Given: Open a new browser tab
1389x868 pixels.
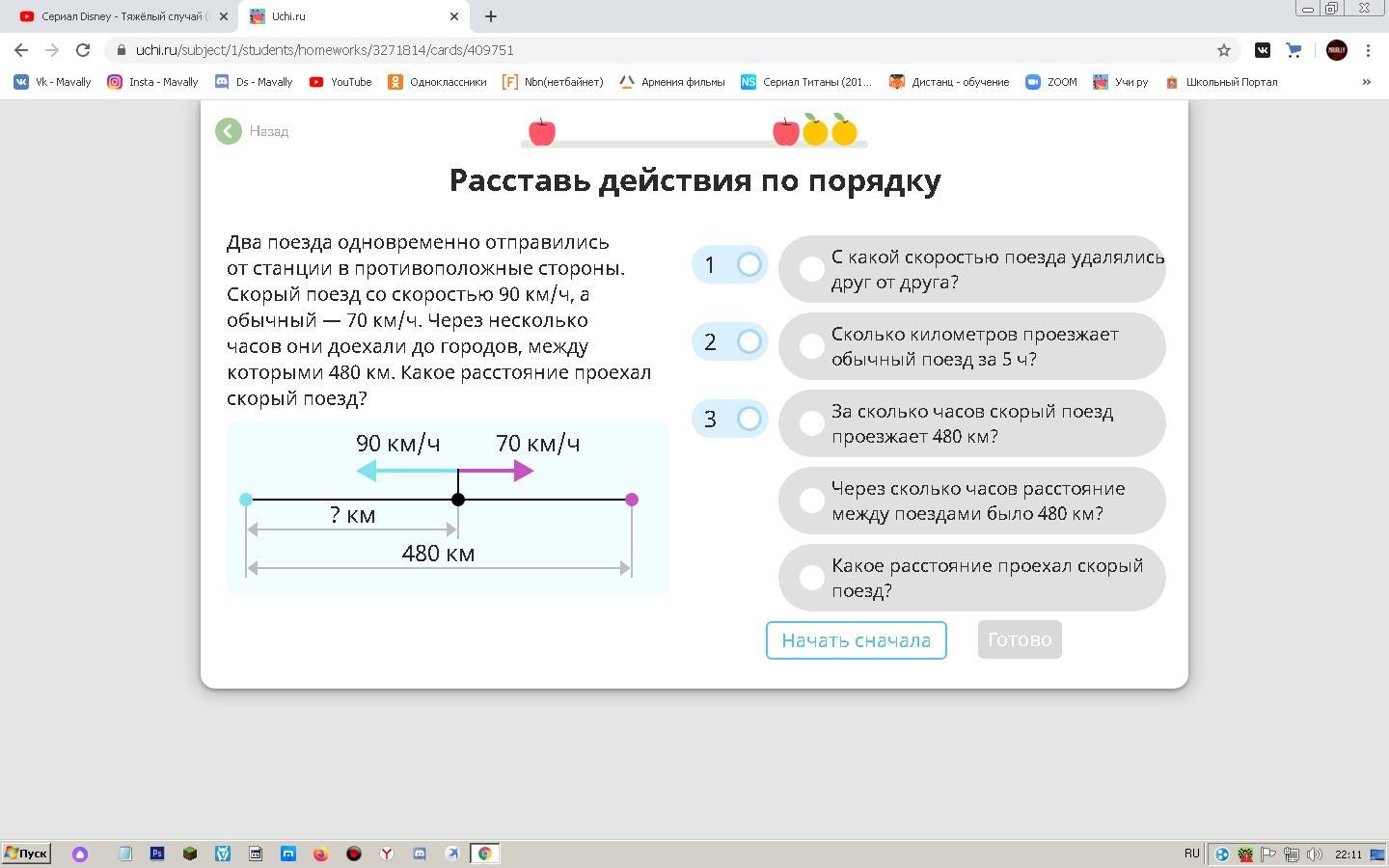Looking at the screenshot, I should [491, 16].
